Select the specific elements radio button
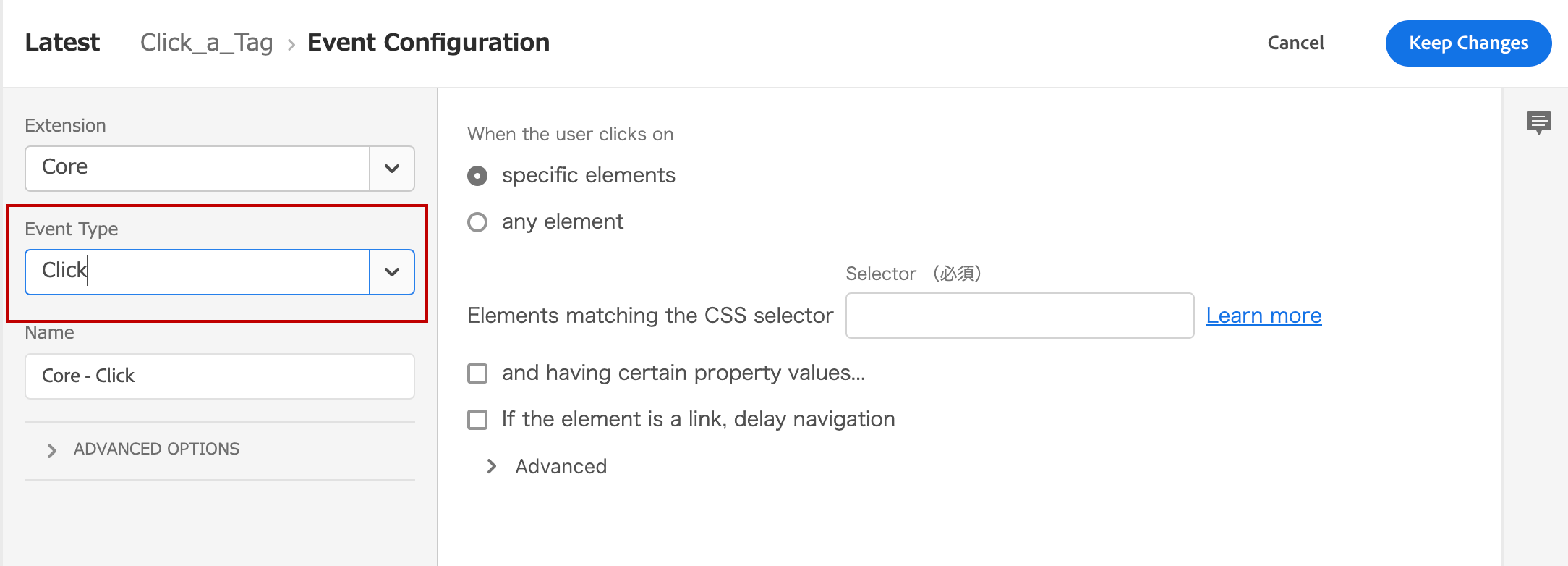Image resolution: width=1568 pixels, height=566 pixels. point(477,176)
